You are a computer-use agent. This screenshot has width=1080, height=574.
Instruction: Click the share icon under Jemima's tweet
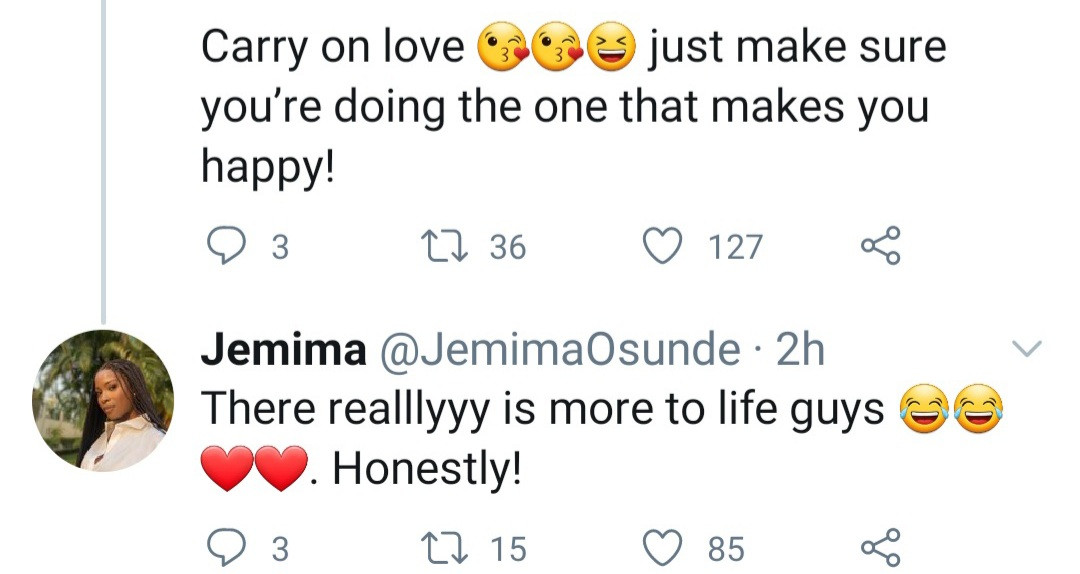(x=881, y=547)
